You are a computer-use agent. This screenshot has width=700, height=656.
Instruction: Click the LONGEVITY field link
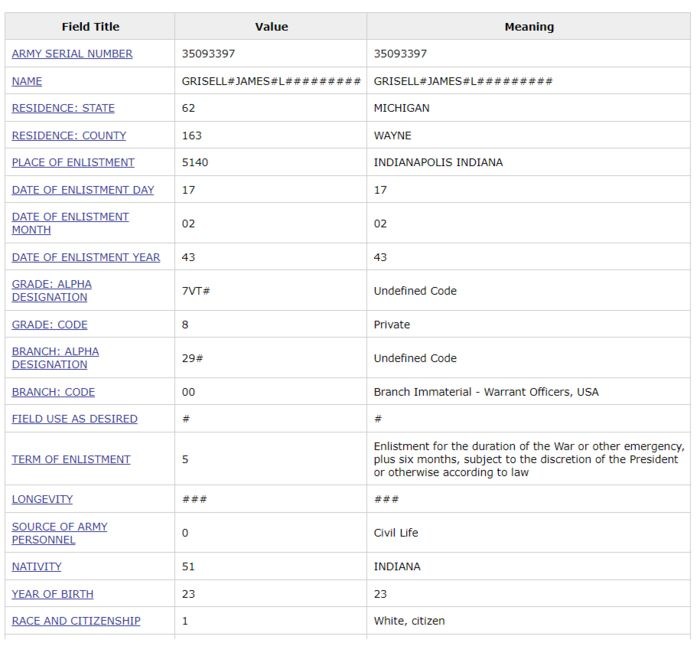[x=42, y=499]
